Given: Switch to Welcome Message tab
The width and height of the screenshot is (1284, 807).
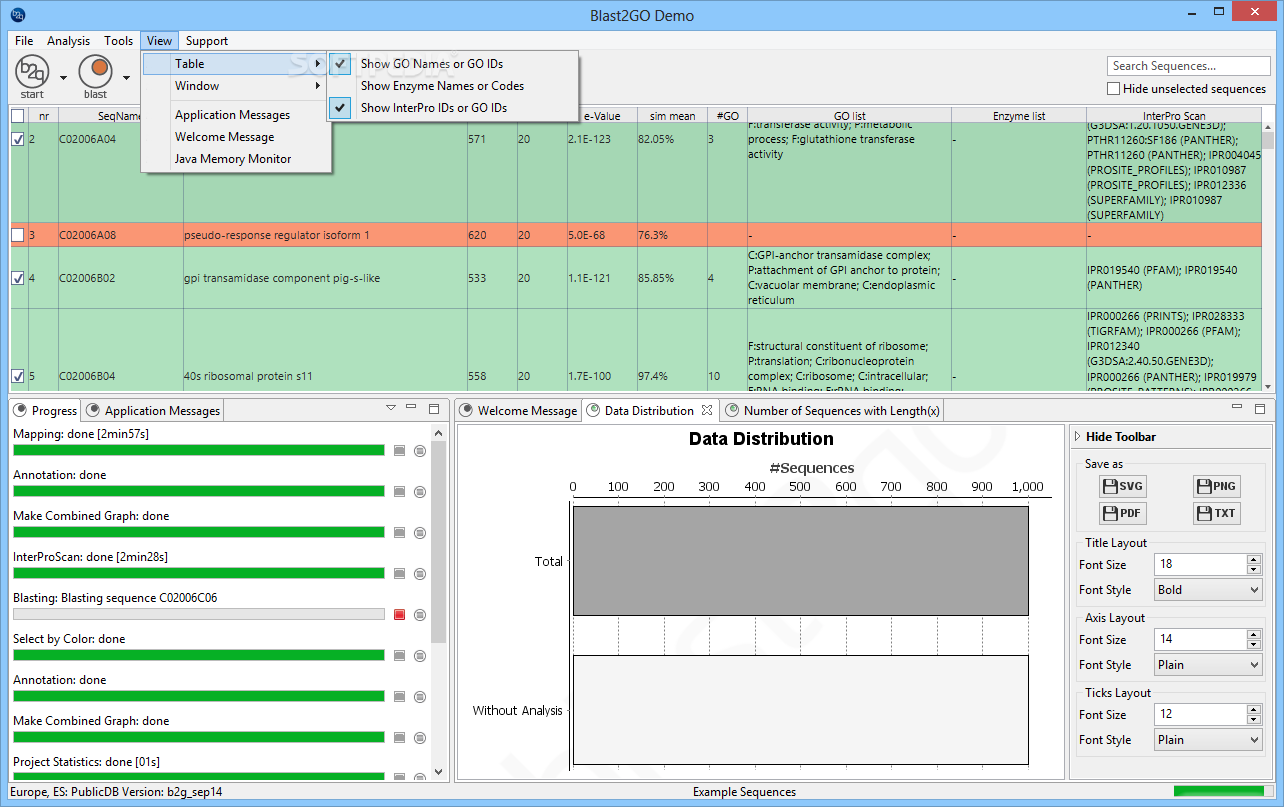Looking at the screenshot, I should (519, 411).
